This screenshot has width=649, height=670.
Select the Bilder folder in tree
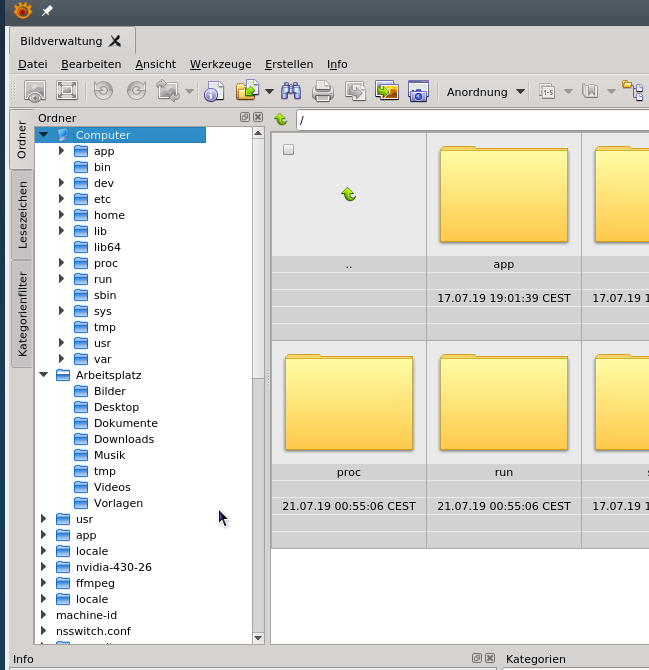pos(109,391)
